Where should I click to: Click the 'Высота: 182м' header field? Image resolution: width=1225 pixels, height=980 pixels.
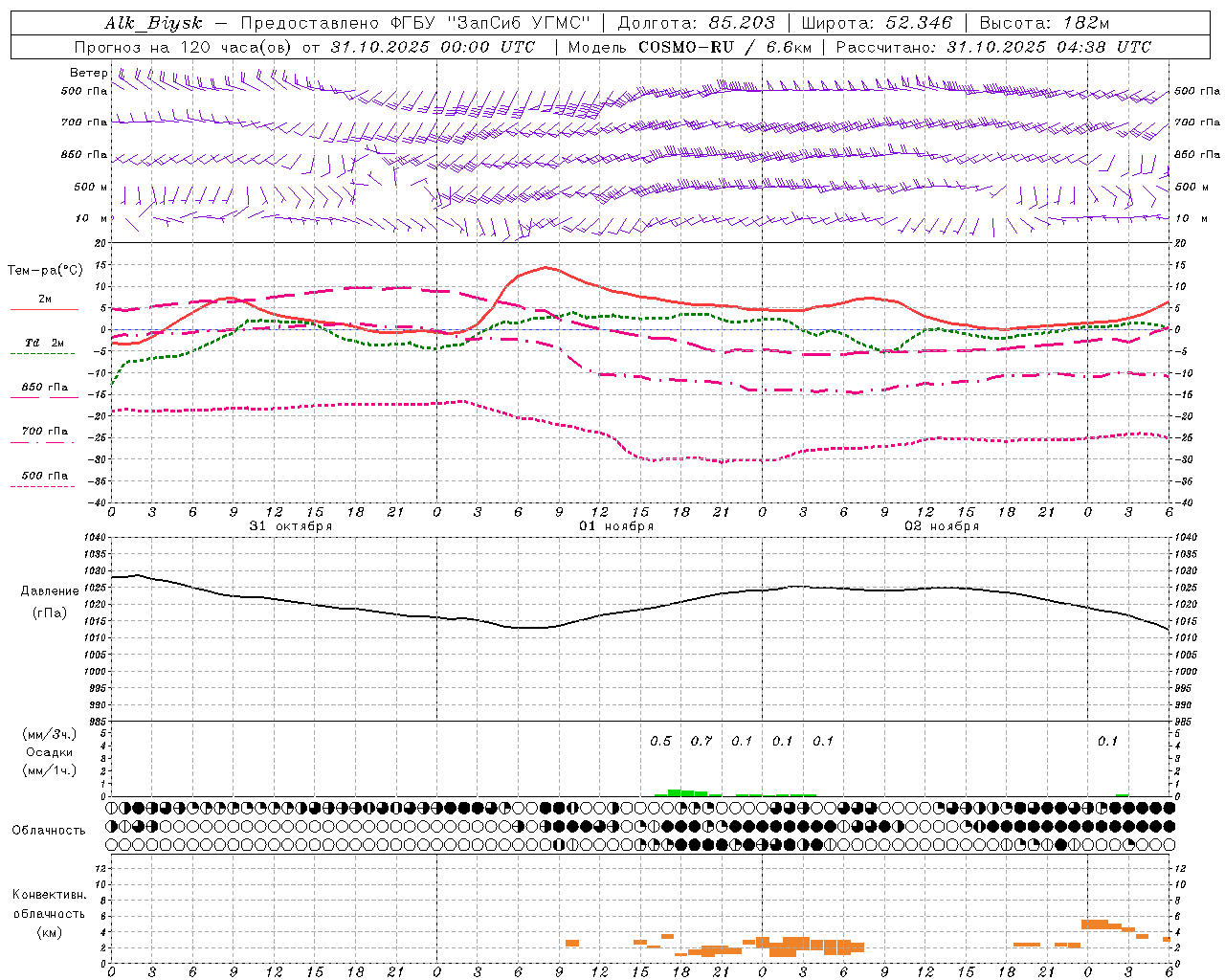pyautogui.click(x=1045, y=24)
